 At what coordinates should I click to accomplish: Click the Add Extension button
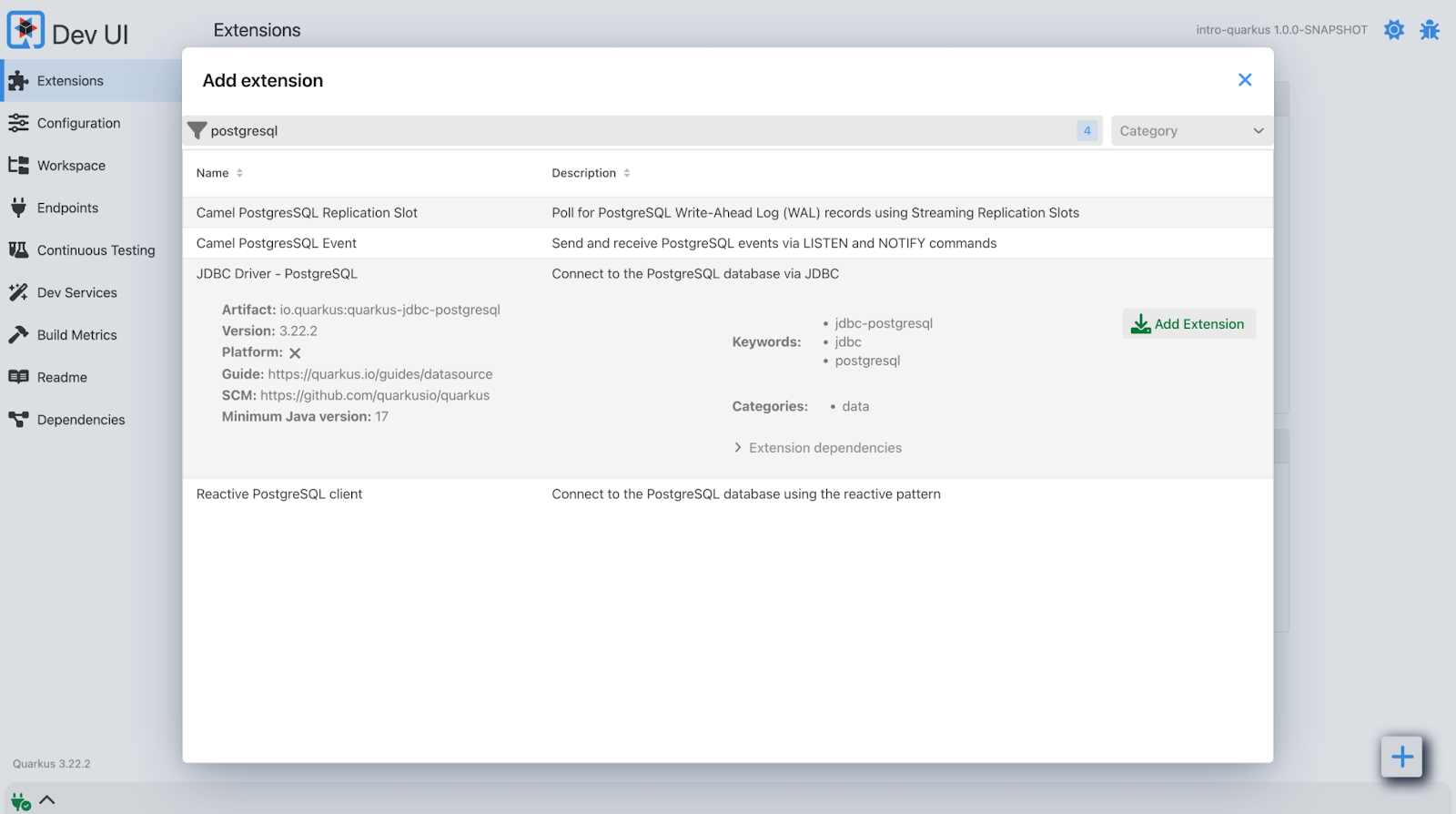(1188, 324)
